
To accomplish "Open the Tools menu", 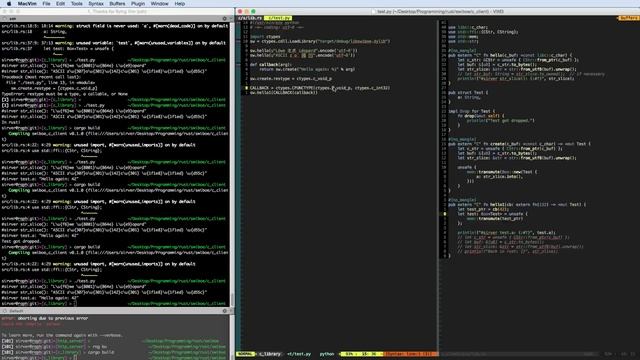I will point(77,4).
